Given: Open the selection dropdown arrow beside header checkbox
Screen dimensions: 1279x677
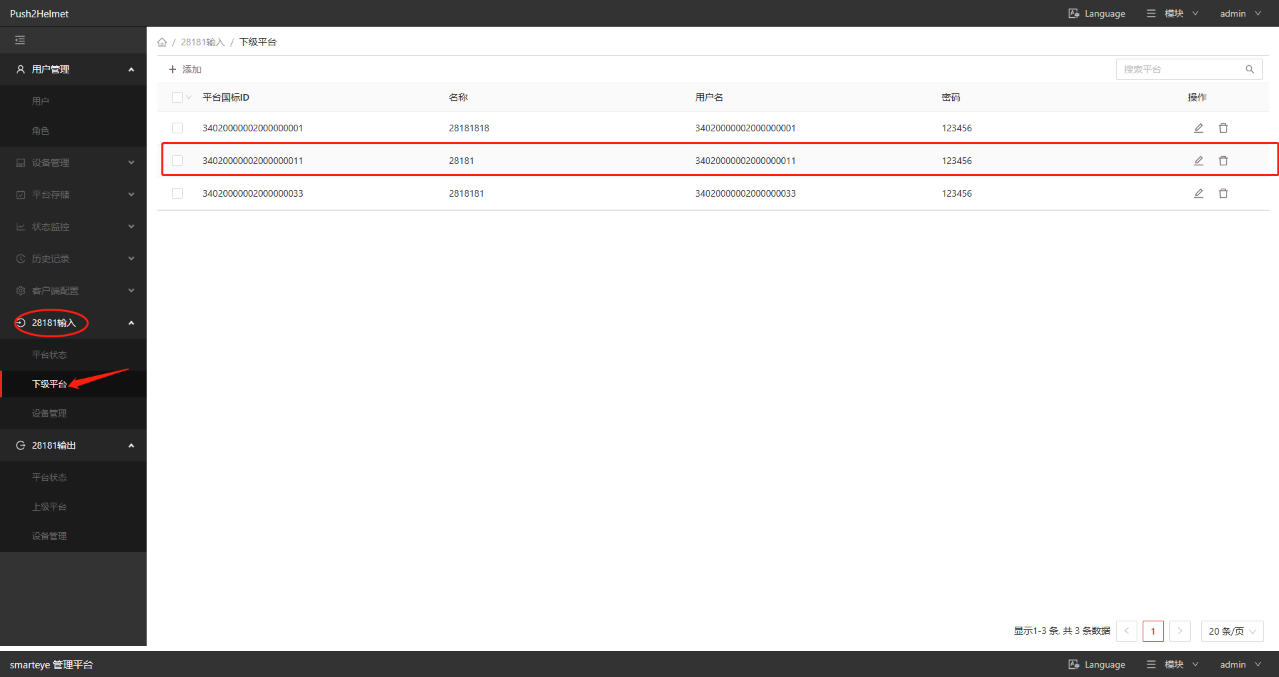Looking at the screenshot, I should [x=189, y=97].
